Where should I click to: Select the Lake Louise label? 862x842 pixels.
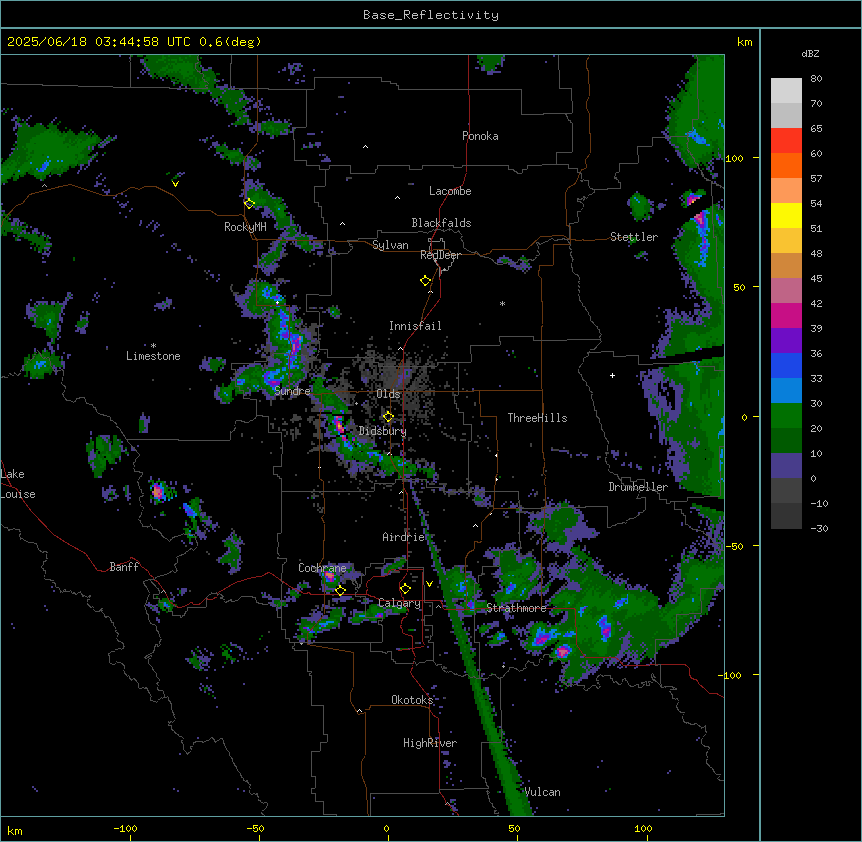[18, 484]
